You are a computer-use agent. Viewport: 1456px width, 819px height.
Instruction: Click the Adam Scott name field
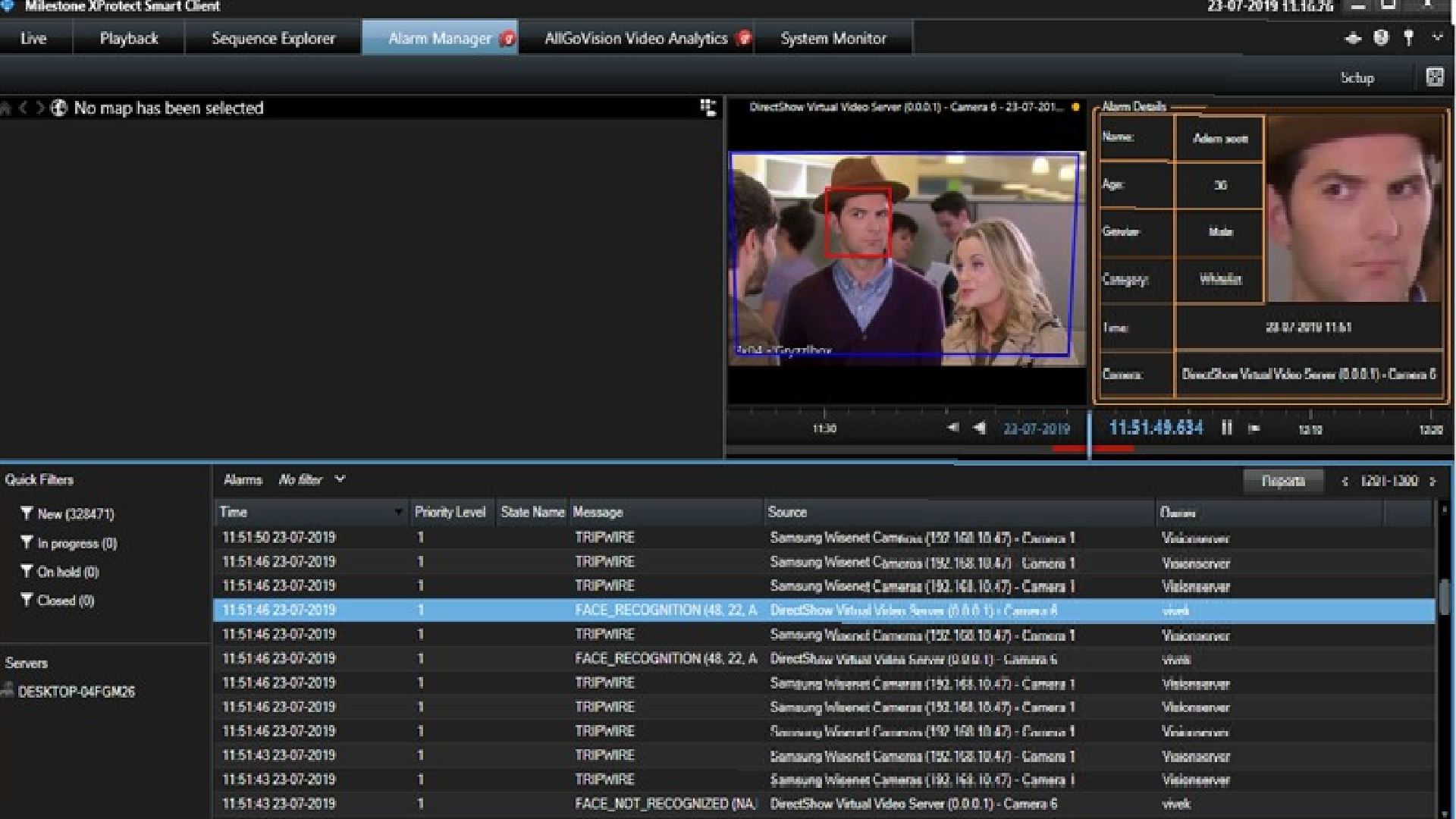click(1219, 139)
